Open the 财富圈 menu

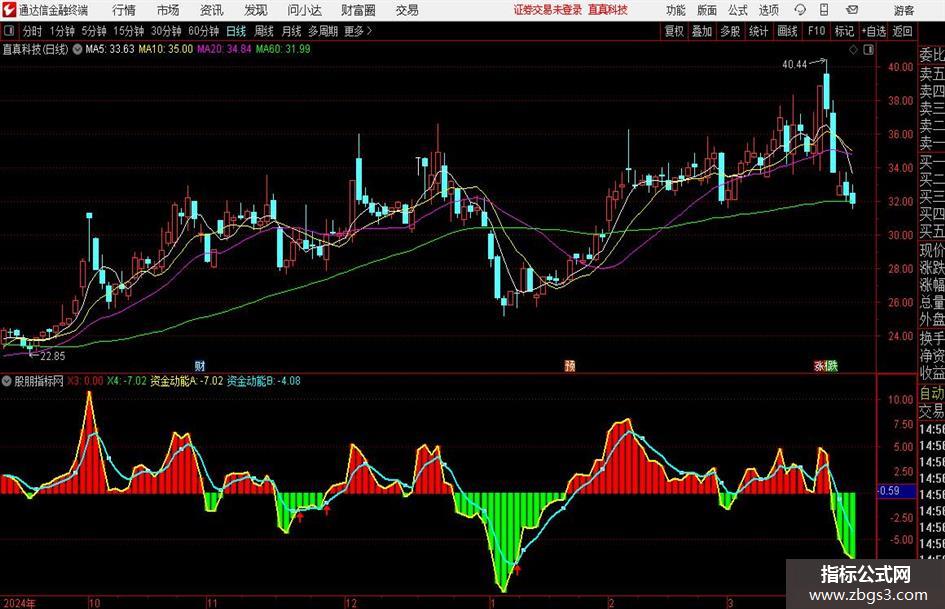click(358, 10)
